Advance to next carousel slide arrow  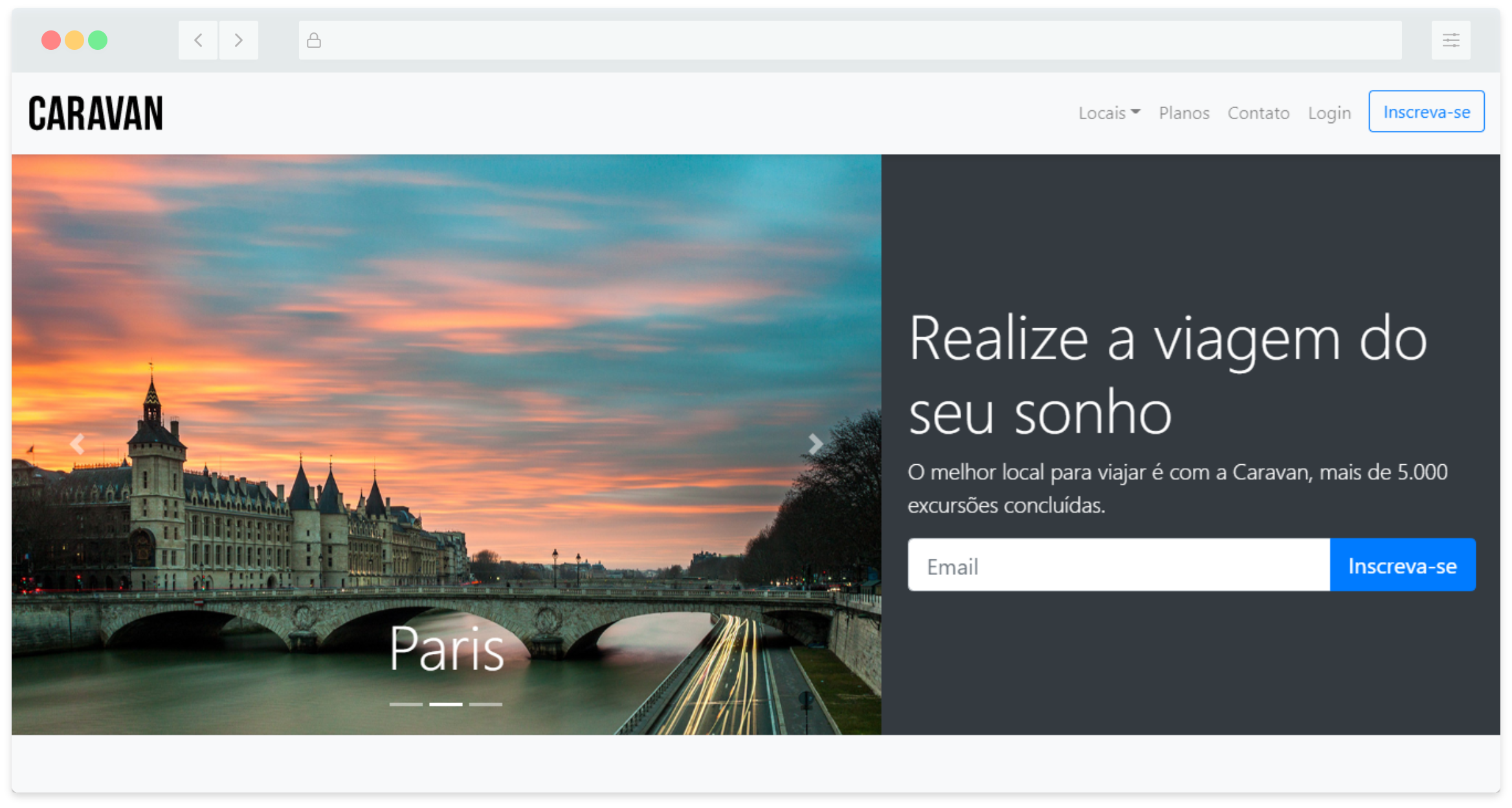pyautogui.click(x=815, y=444)
